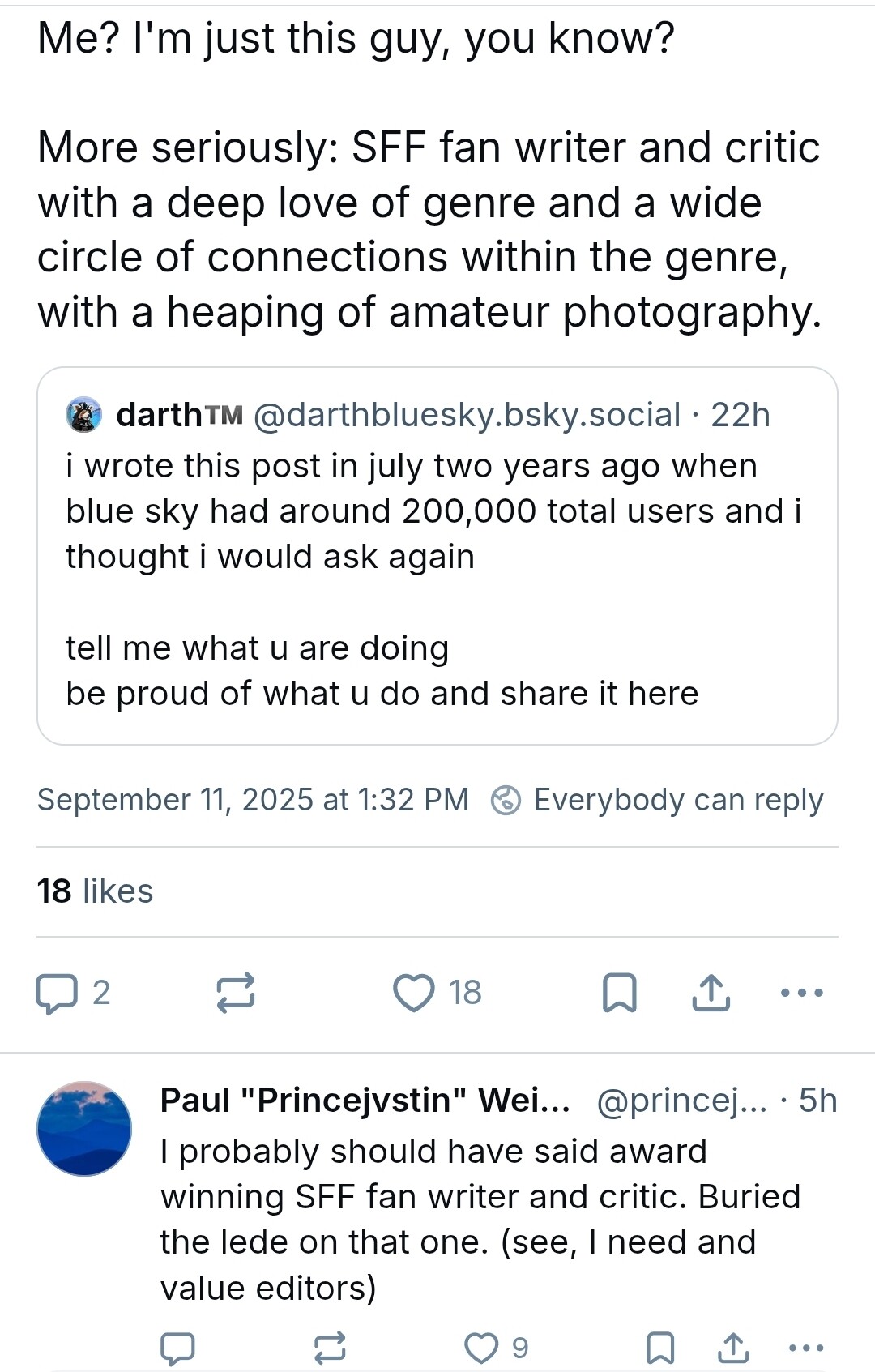Open more options on main post
The height and width of the screenshot is (1372, 875).
pos(801,993)
